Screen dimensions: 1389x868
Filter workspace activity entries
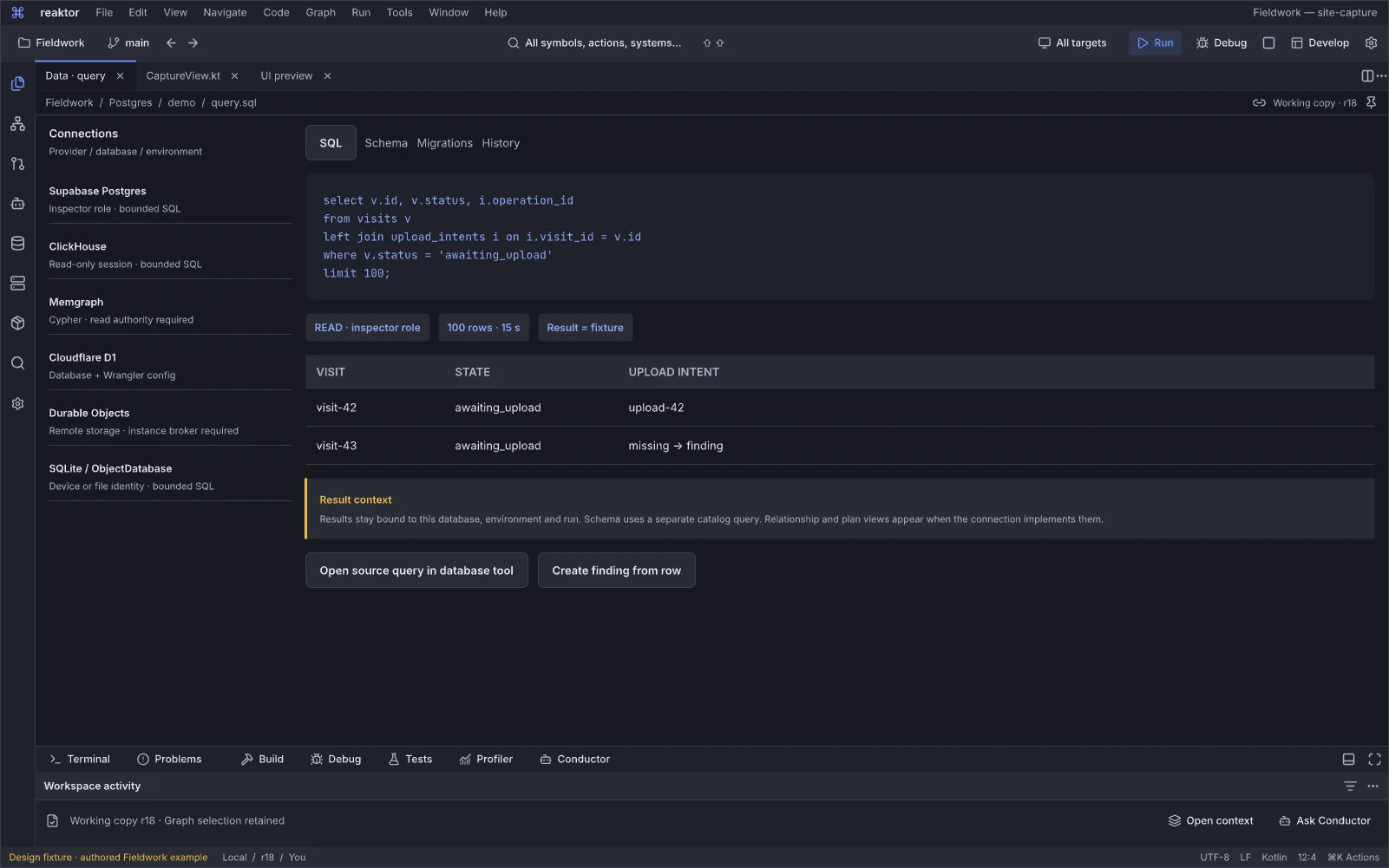(1350, 786)
